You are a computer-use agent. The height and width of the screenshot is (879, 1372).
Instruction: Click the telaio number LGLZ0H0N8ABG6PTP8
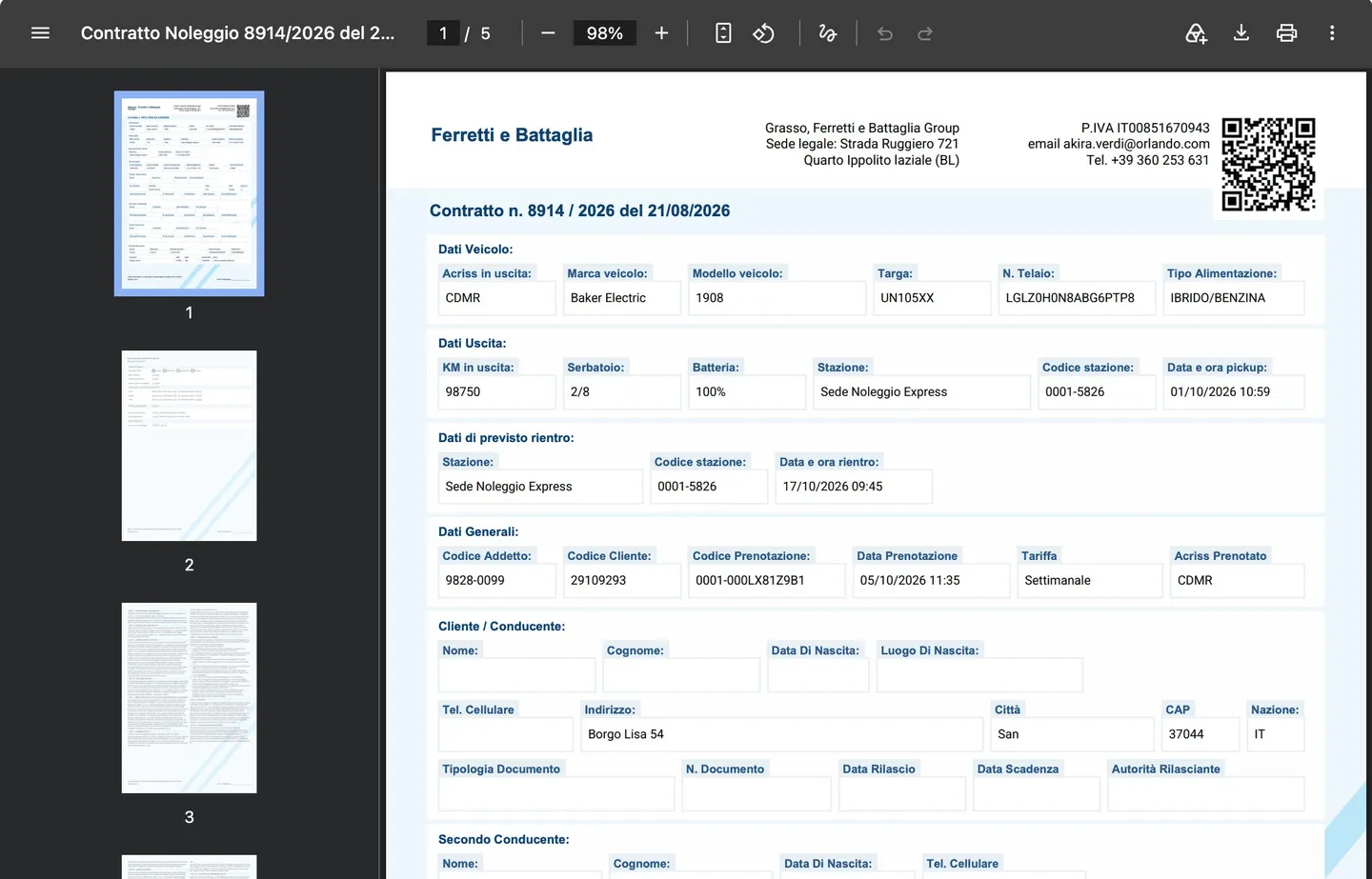(1070, 298)
